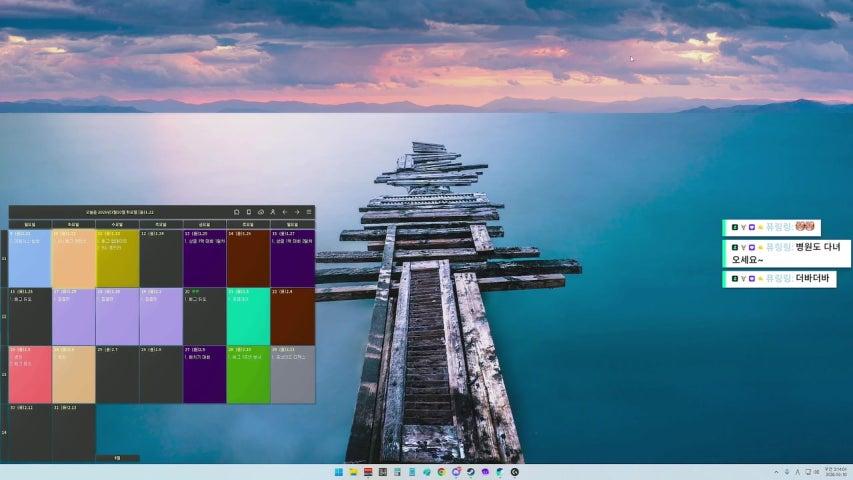Click the user account icon in calendar toolbar

pyautogui.click(x=272, y=212)
